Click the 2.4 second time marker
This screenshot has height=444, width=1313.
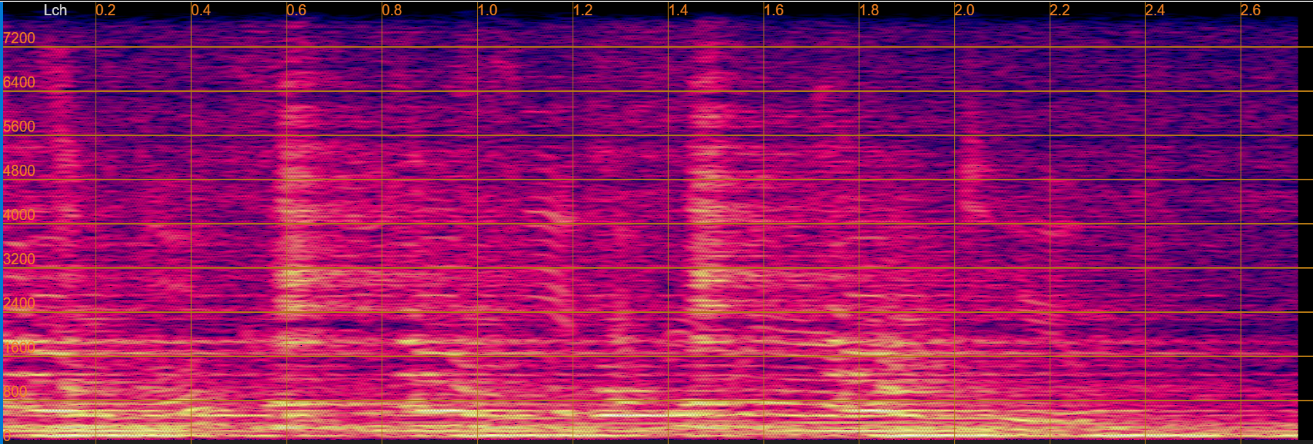[x=1155, y=10]
